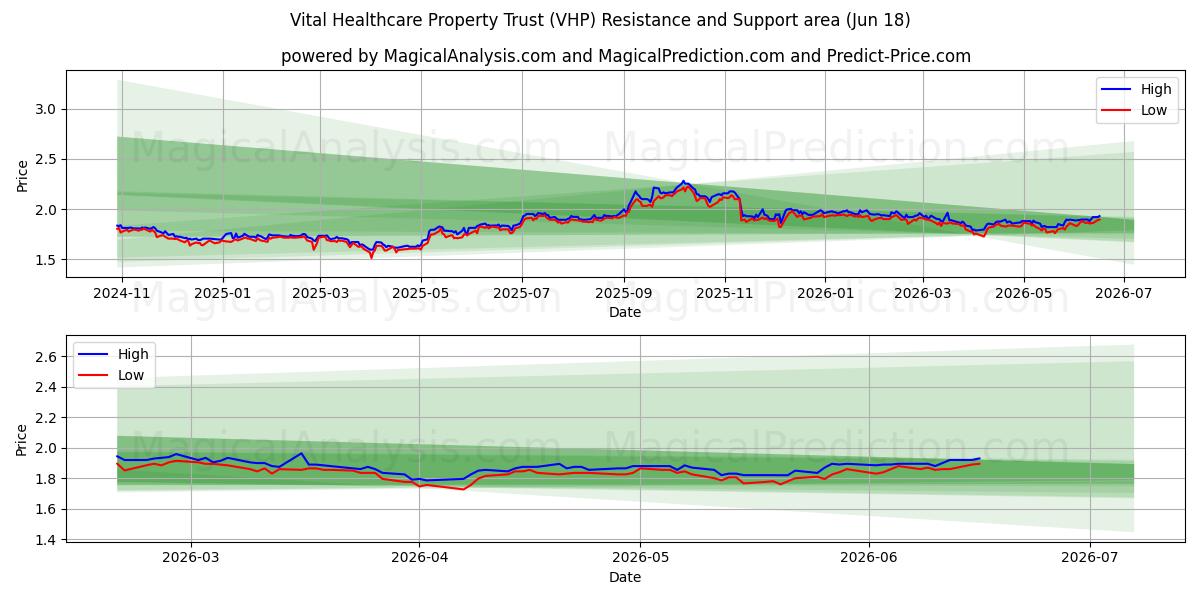Click the bottom chart x-axis label '2026-06'
The width and height of the screenshot is (1200, 600).
(869, 556)
